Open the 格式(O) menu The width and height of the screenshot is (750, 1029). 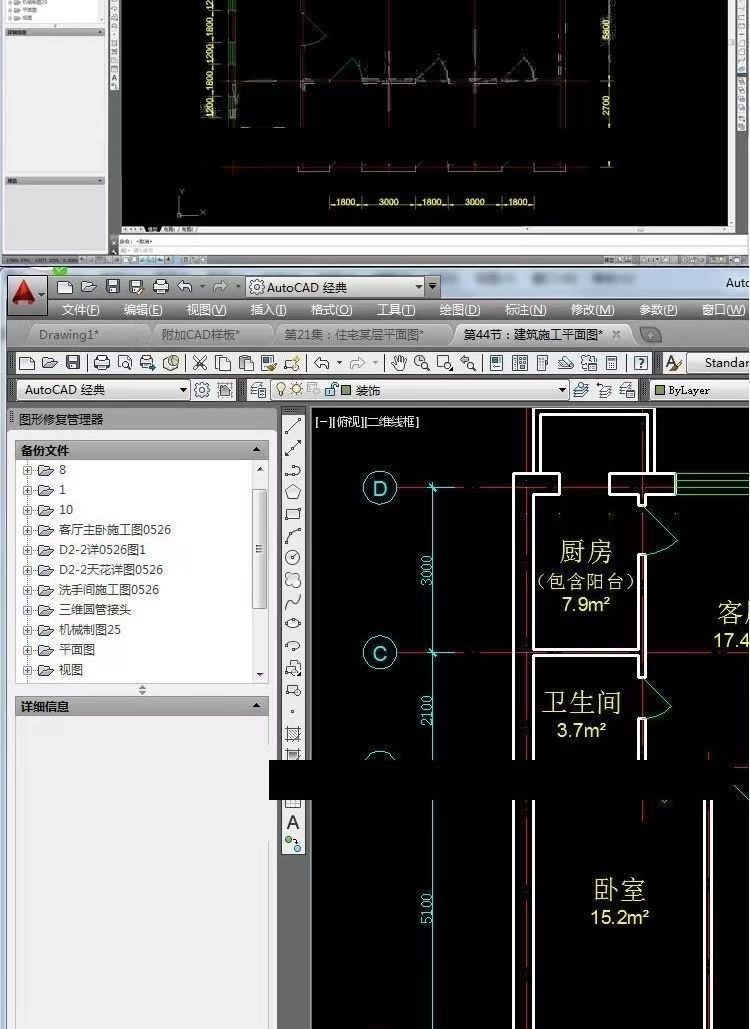(331, 310)
